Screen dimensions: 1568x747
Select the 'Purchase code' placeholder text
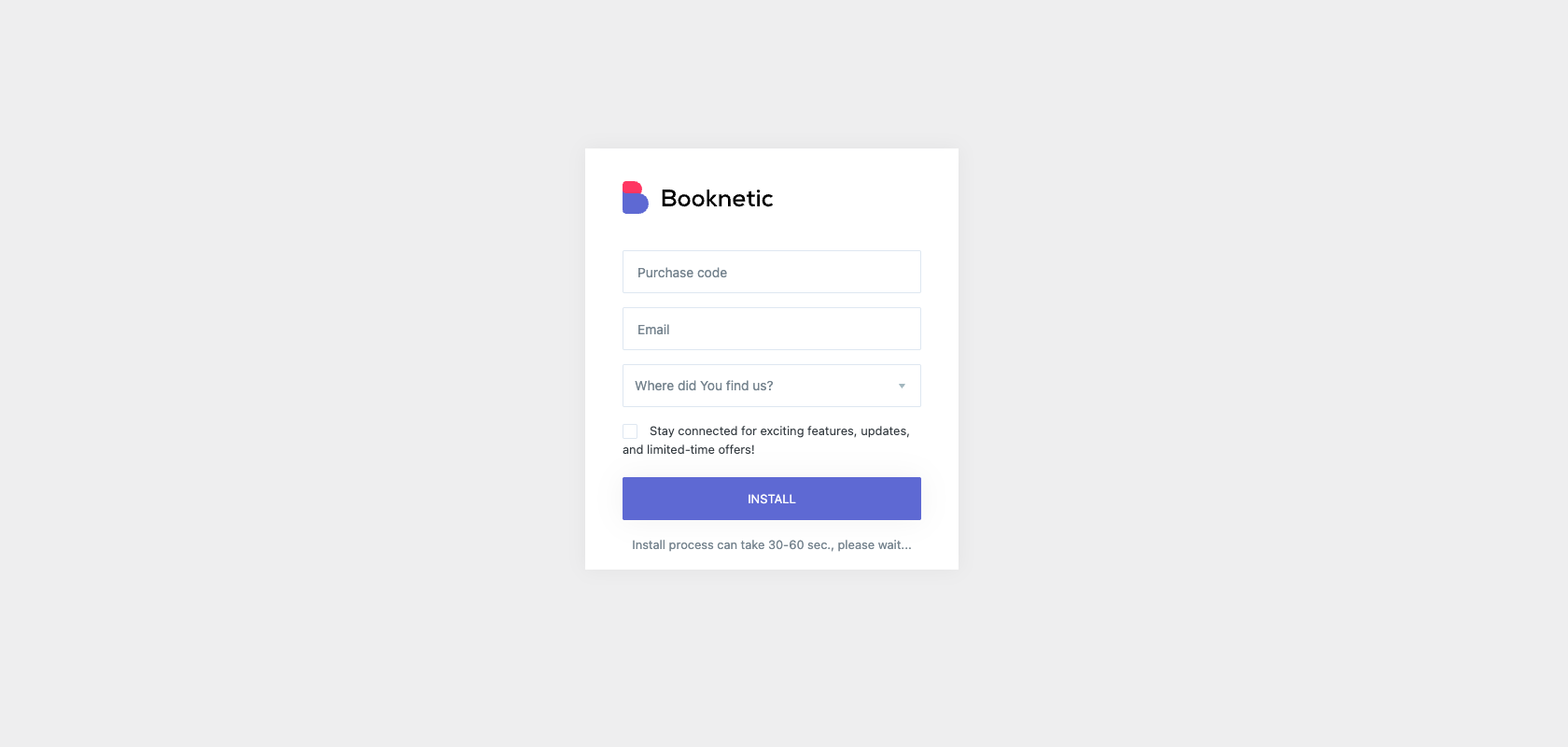682,273
